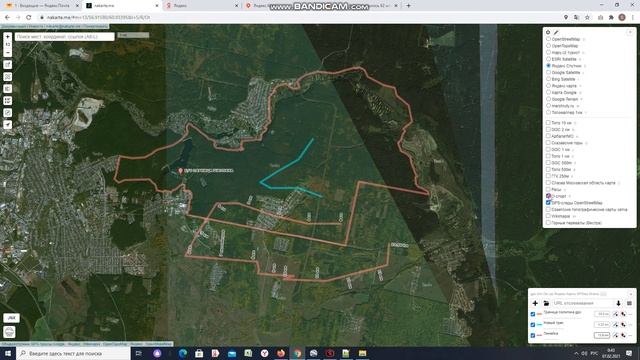
Task: Select Google Terrain base layer
Action: click(x=548, y=99)
